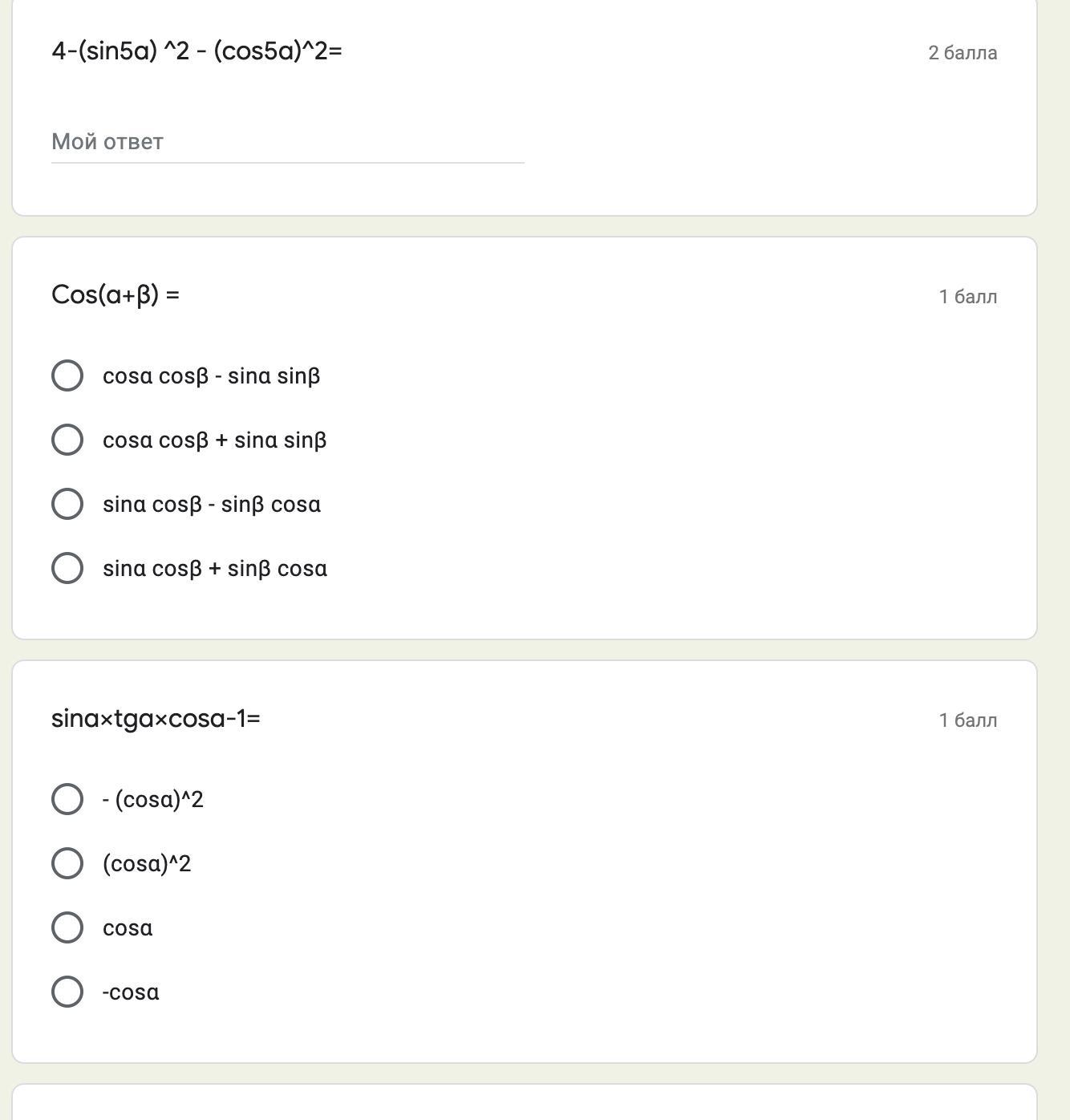Image resolution: width=1070 pixels, height=1120 pixels.
Task: Click the 'Cos(α+β) =' question heading
Action: (116, 294)
